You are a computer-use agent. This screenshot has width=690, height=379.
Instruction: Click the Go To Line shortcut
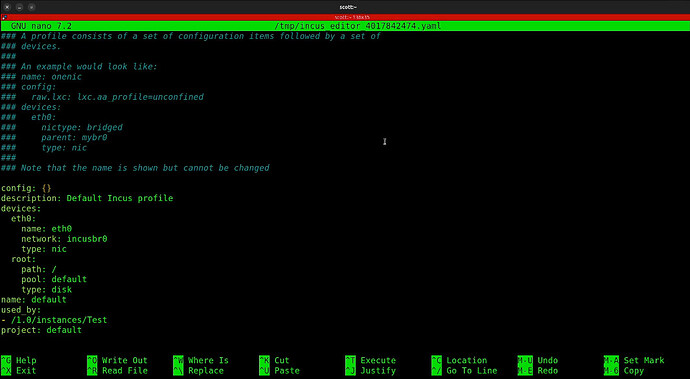464,371
